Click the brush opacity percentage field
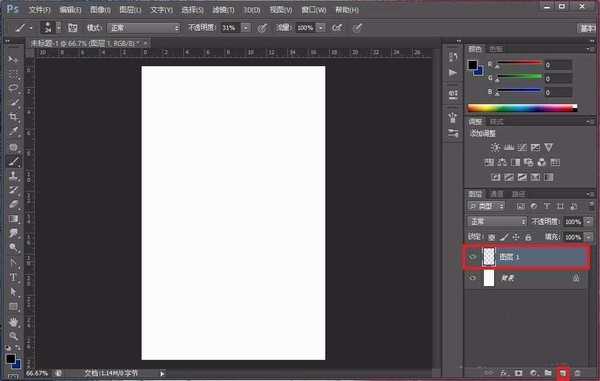Screen dimensions: 600x381 tap(230, 28)
